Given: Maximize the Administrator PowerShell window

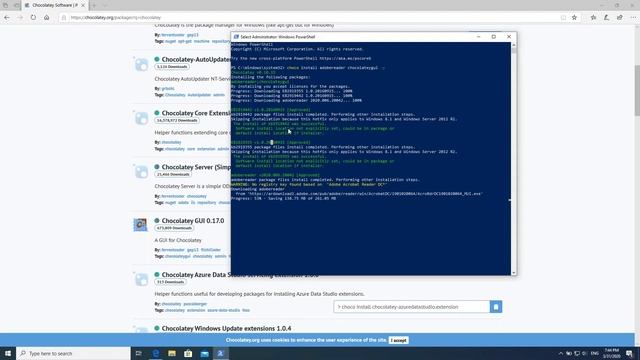Looking at the screenshot, I should [493, 37].
